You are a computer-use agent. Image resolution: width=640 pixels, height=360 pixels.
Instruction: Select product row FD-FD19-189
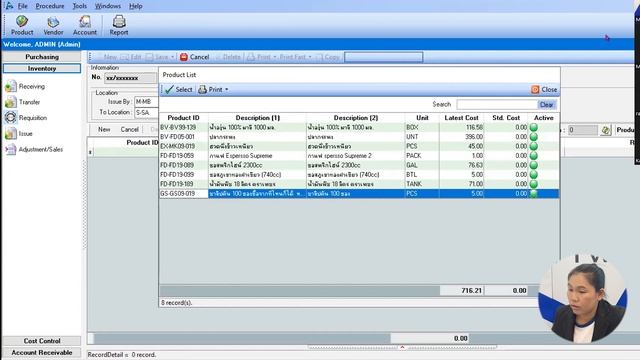tap(359, 184)
